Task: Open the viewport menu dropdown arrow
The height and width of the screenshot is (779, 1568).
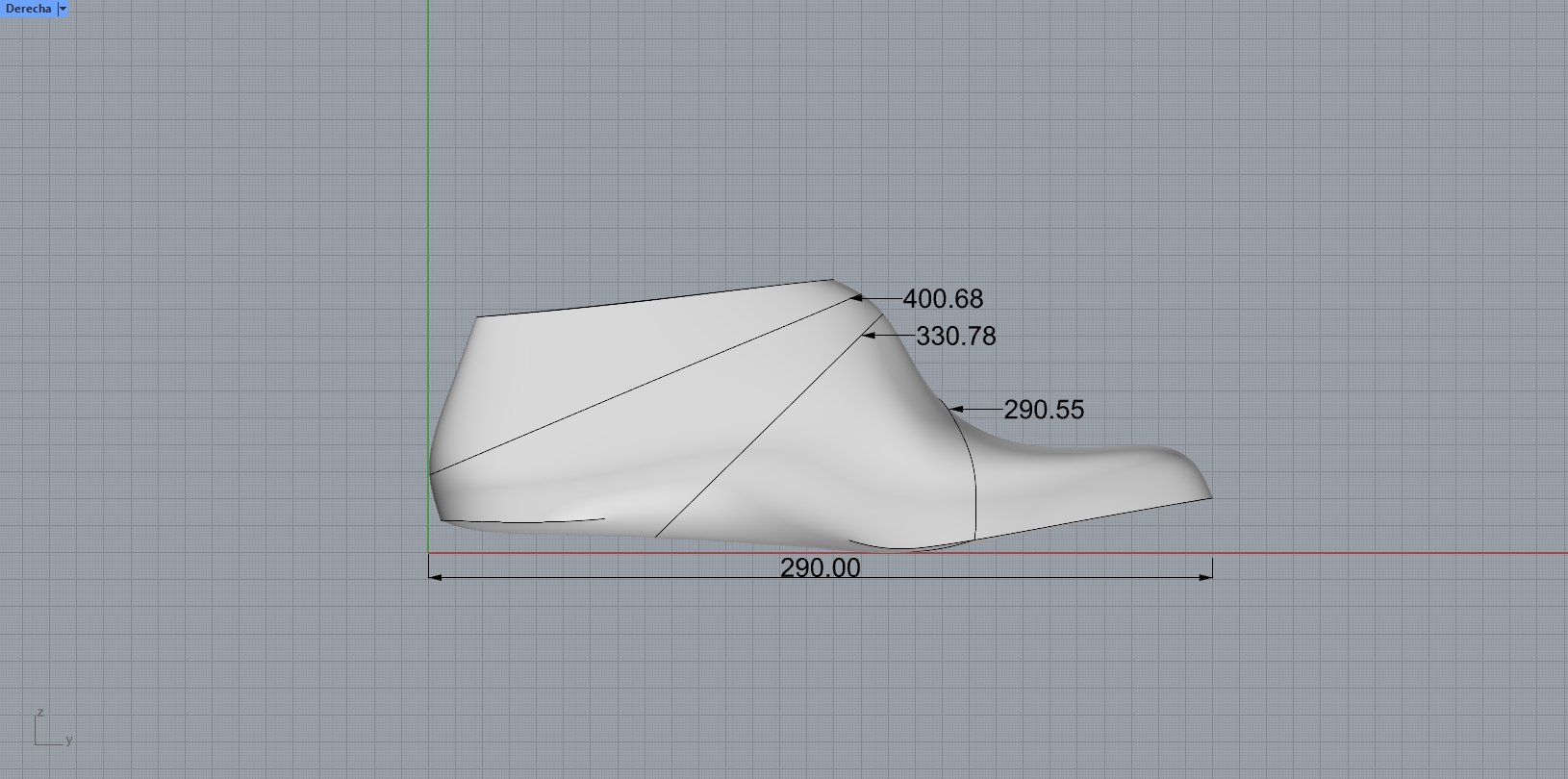Action: [x=63, y=9]
